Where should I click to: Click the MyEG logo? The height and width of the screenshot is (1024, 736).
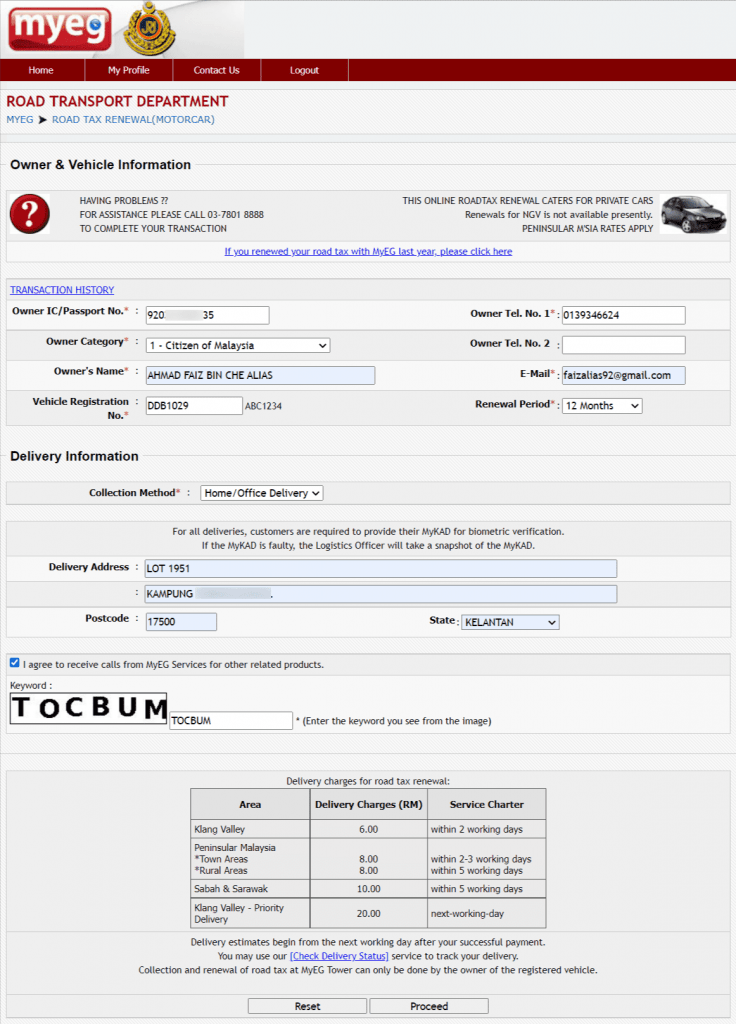59,29
